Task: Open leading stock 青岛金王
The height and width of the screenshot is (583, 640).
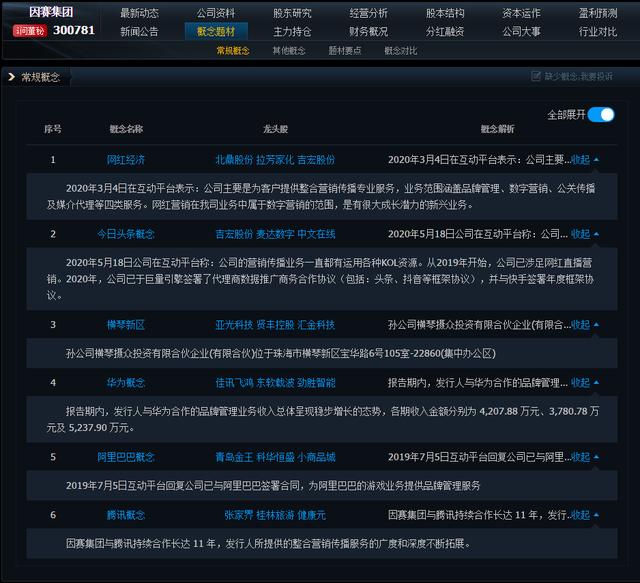Action: pos(234,457)
